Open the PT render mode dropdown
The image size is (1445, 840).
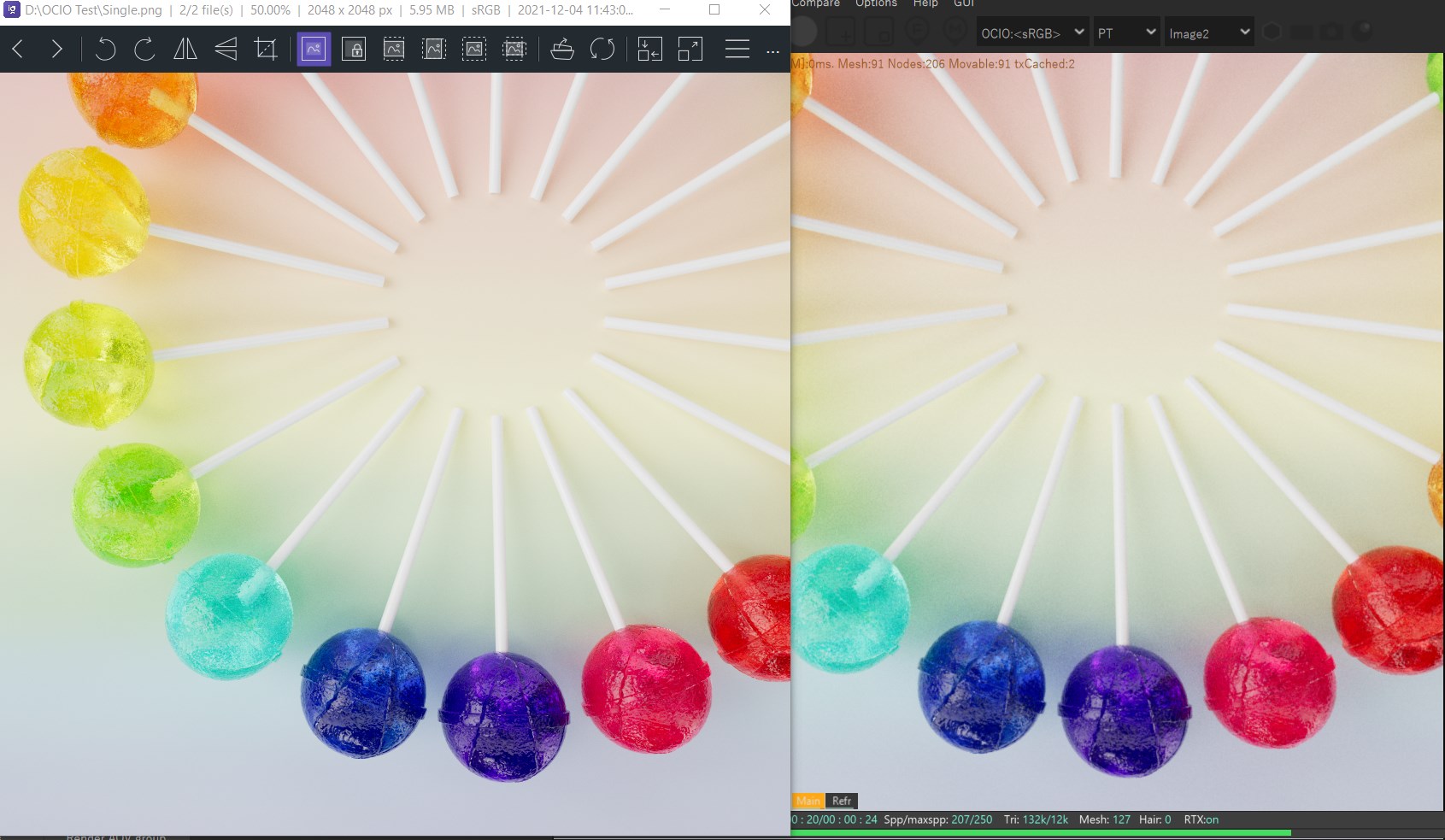tap(1126, 32)
